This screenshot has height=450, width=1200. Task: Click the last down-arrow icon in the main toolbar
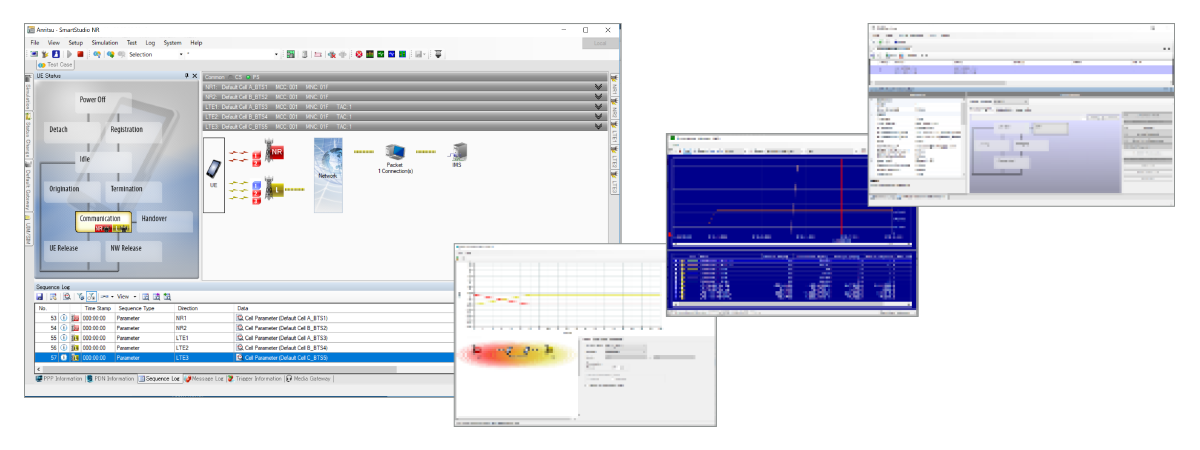coord(438,54)
